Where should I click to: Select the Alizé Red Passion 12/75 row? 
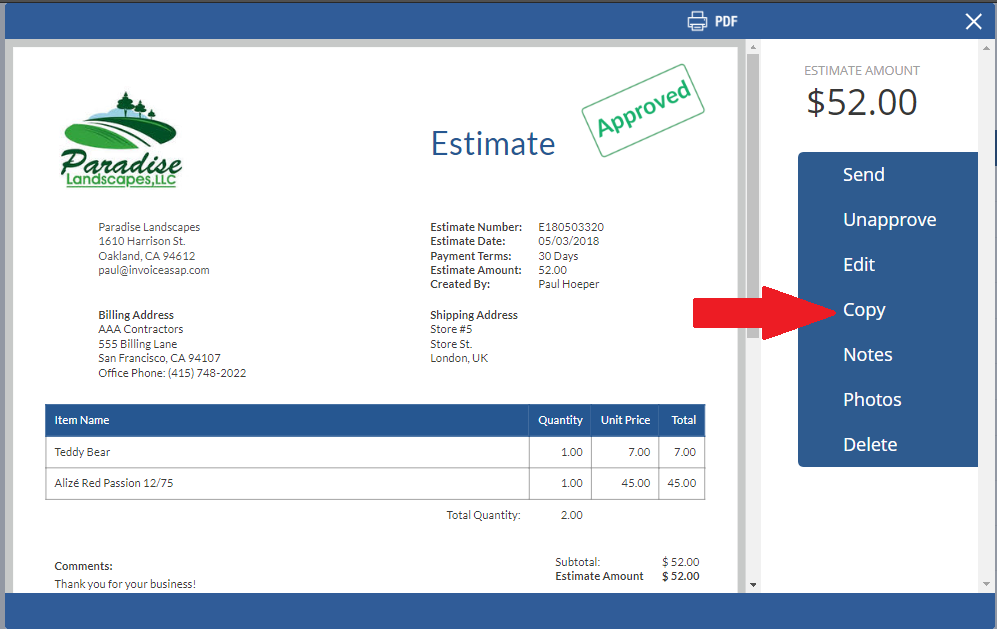(113, 483)
